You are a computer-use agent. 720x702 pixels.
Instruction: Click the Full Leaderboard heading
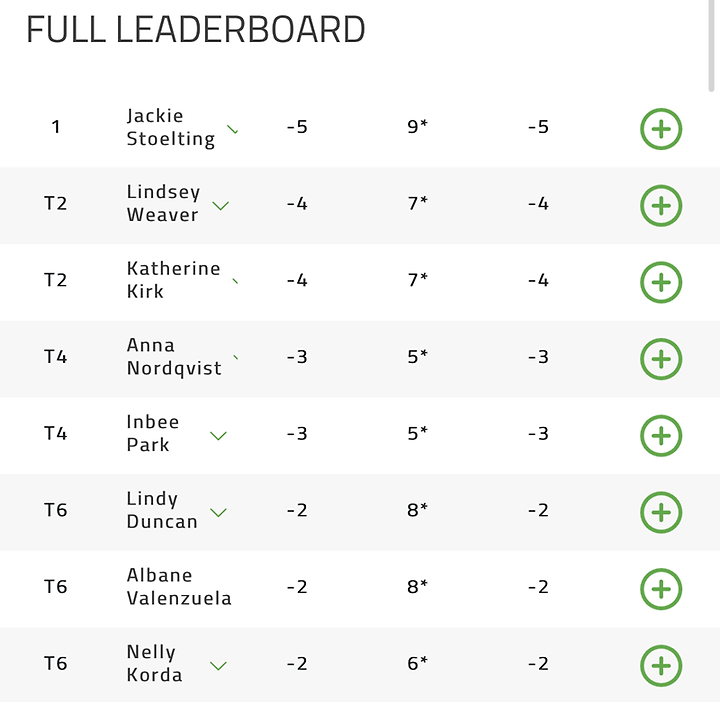[x=196, y=29]
